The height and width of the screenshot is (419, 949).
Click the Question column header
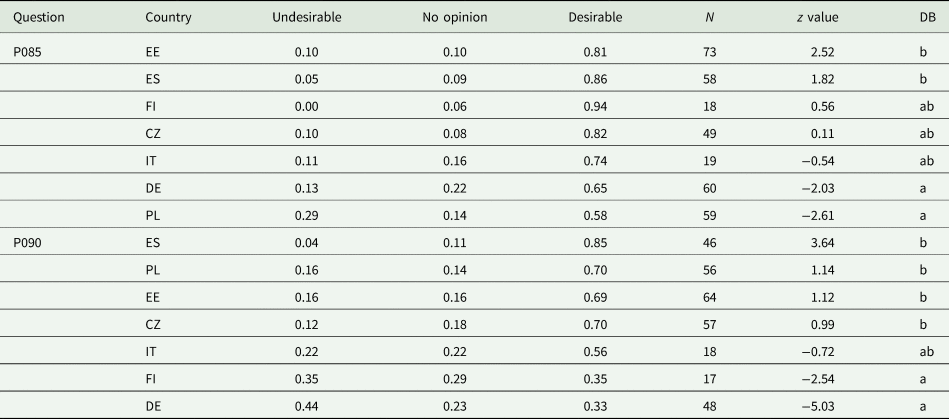37,19
